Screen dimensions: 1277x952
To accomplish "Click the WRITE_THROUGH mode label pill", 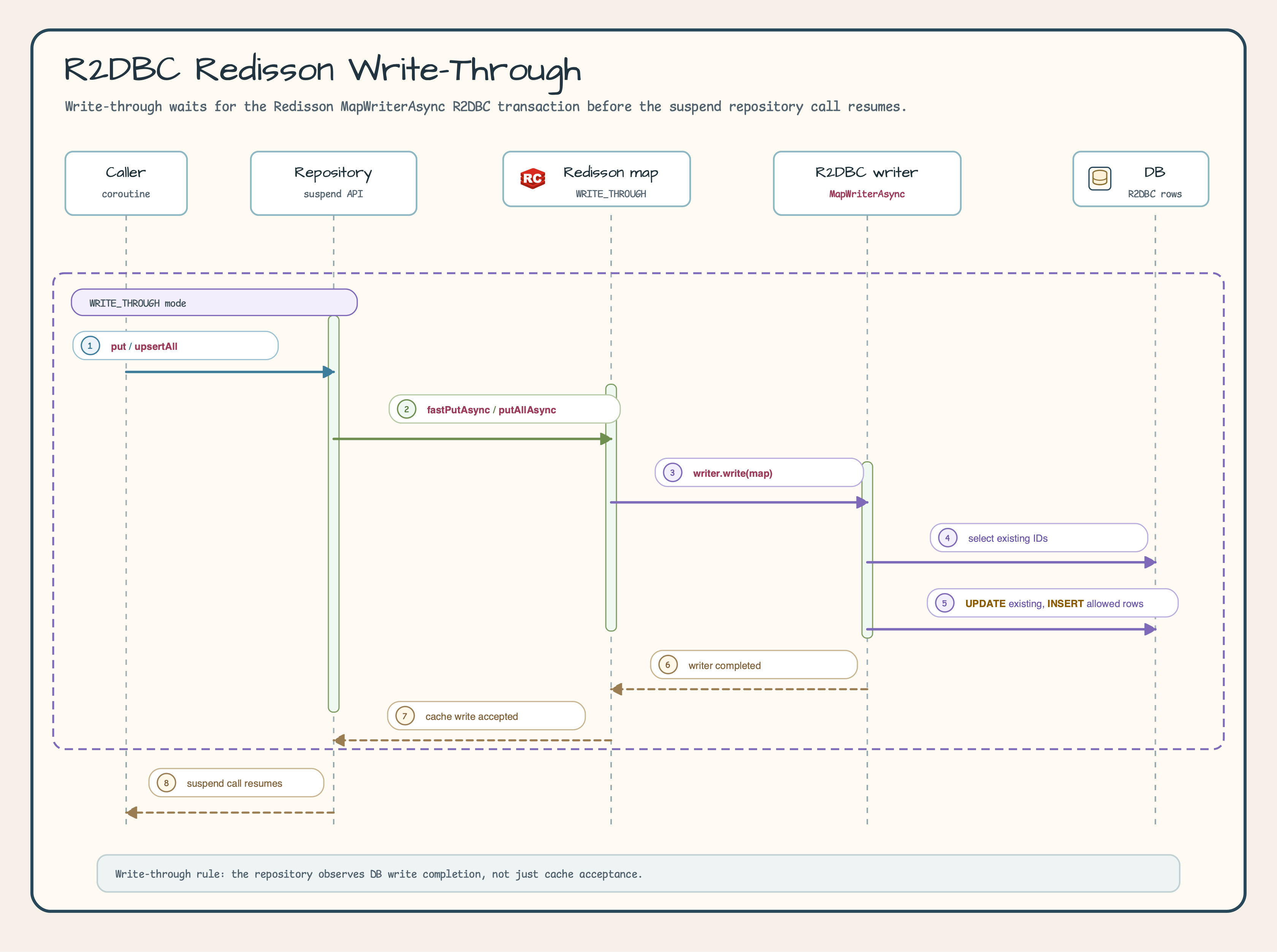I will click(x=214, y=302).
